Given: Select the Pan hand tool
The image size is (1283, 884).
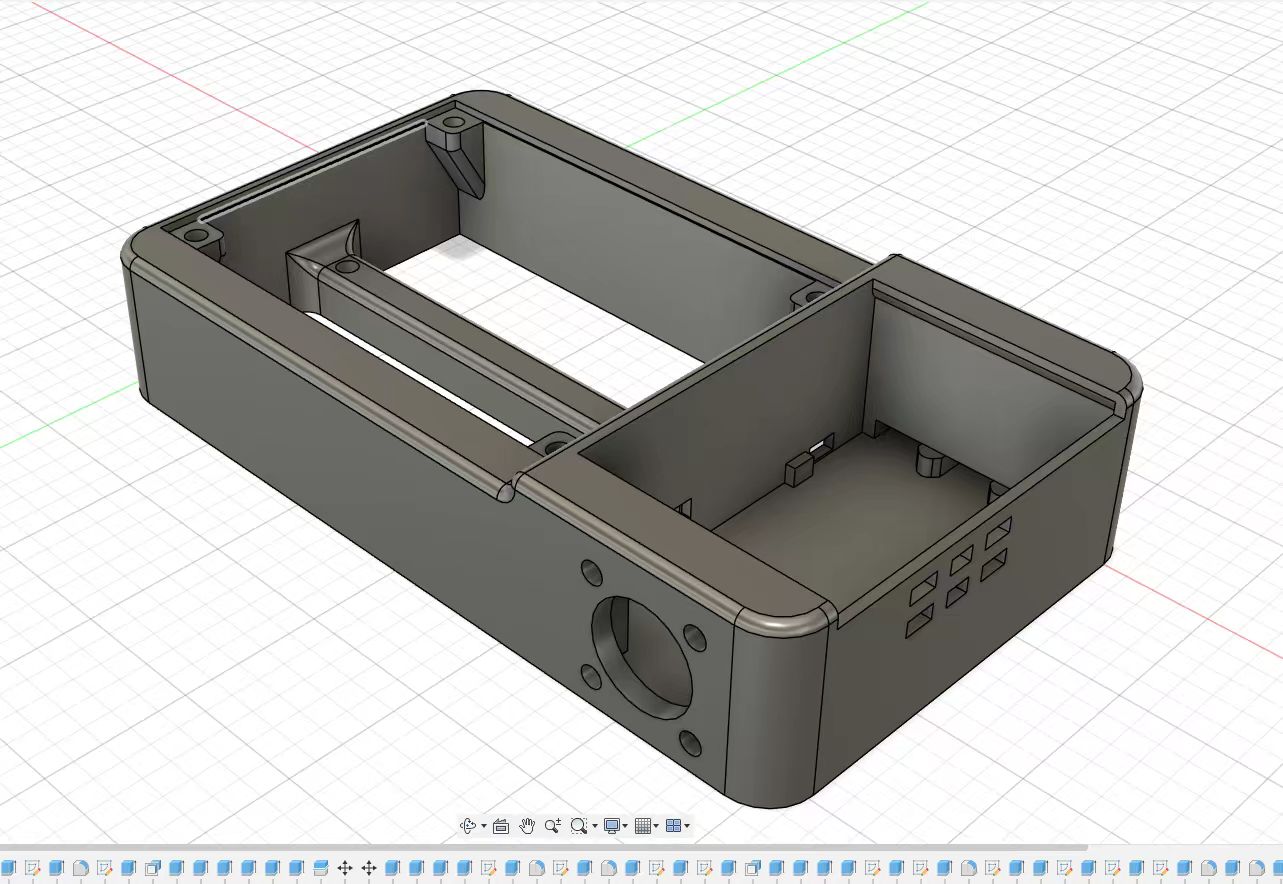Looking at the screenshot, I should tap(527, 826).
